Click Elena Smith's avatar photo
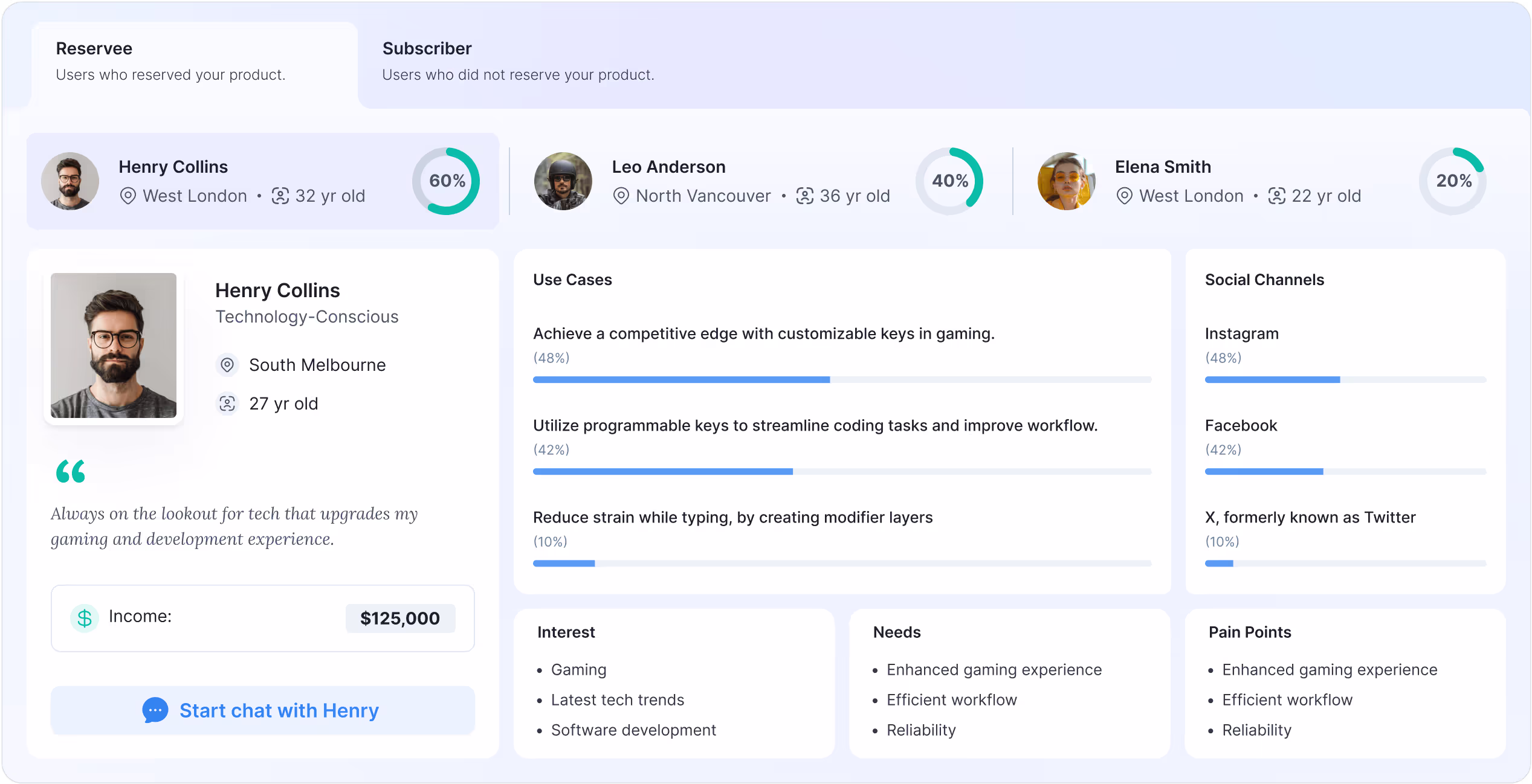The image size is (1532, 784). 1067,181
